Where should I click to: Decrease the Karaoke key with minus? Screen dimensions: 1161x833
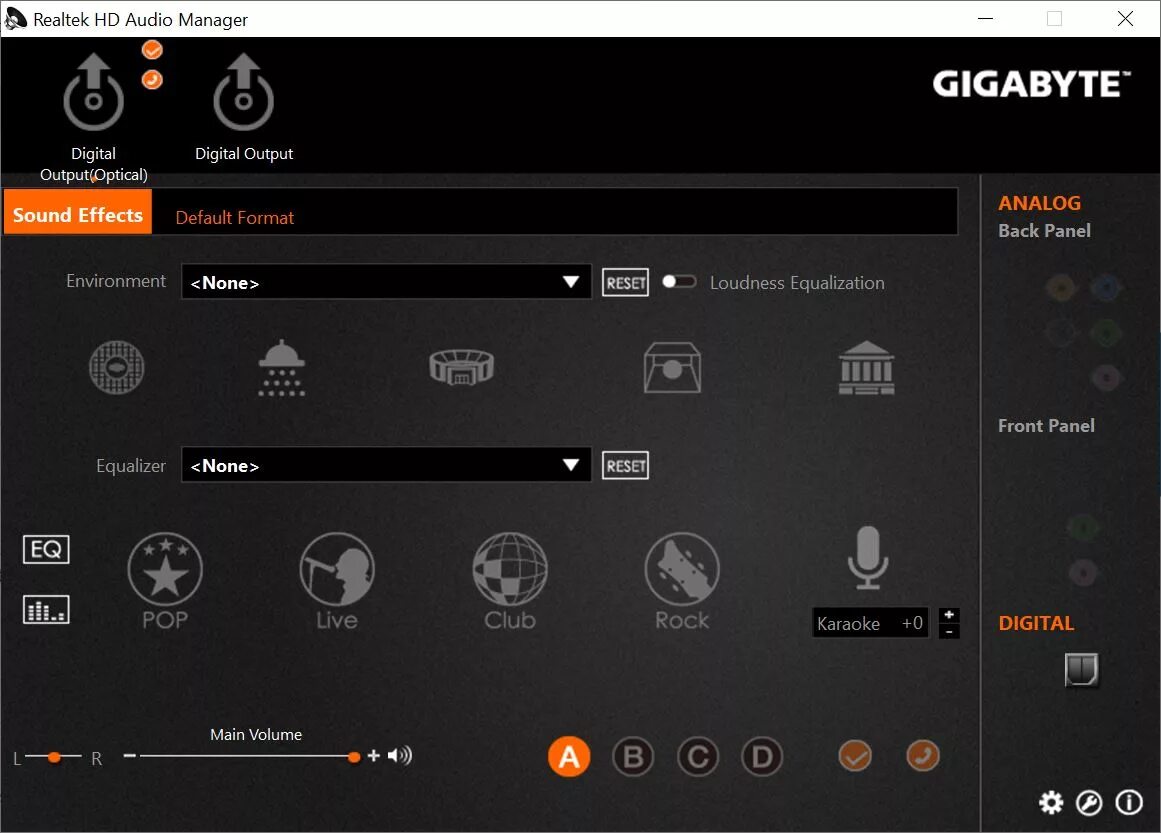949,632
